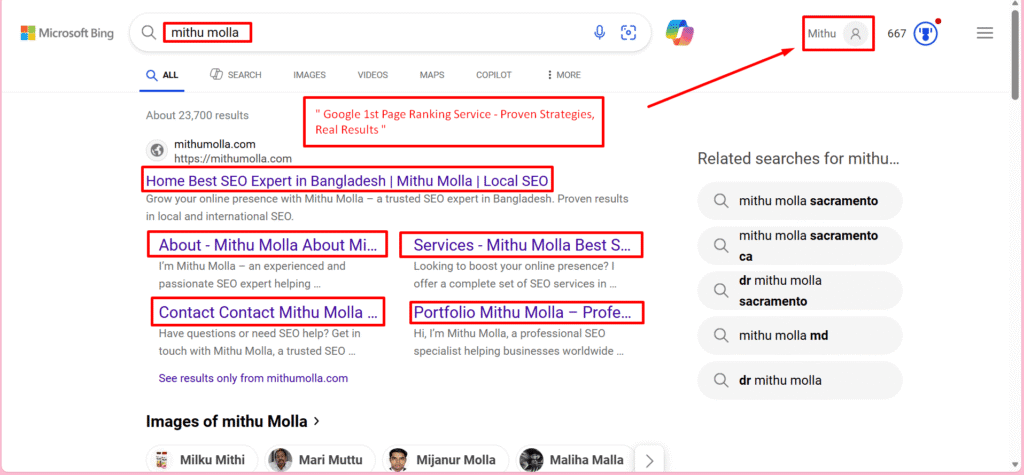Open the Rewards trophy medal icon
Viewport: 1024px width, 475px height.
925,33
